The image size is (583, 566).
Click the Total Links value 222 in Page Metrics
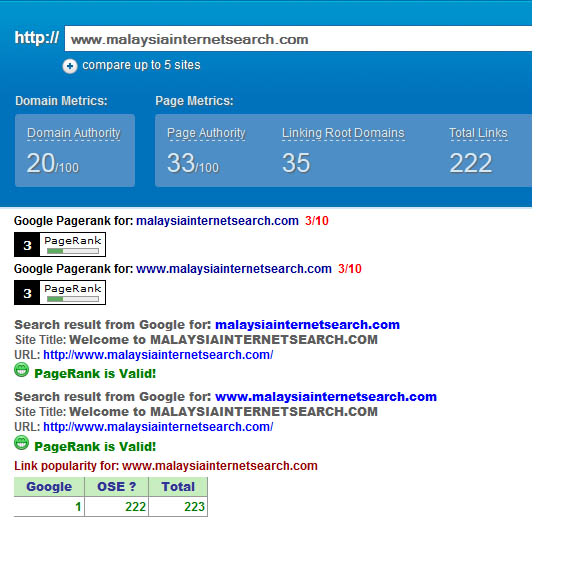471,163
